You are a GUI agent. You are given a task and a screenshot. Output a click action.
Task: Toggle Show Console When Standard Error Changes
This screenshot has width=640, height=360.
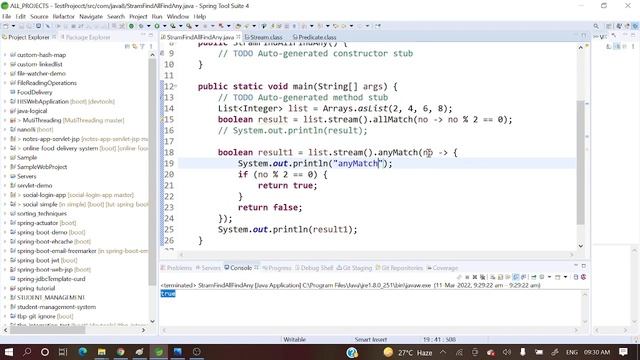(x=523, y=277)
